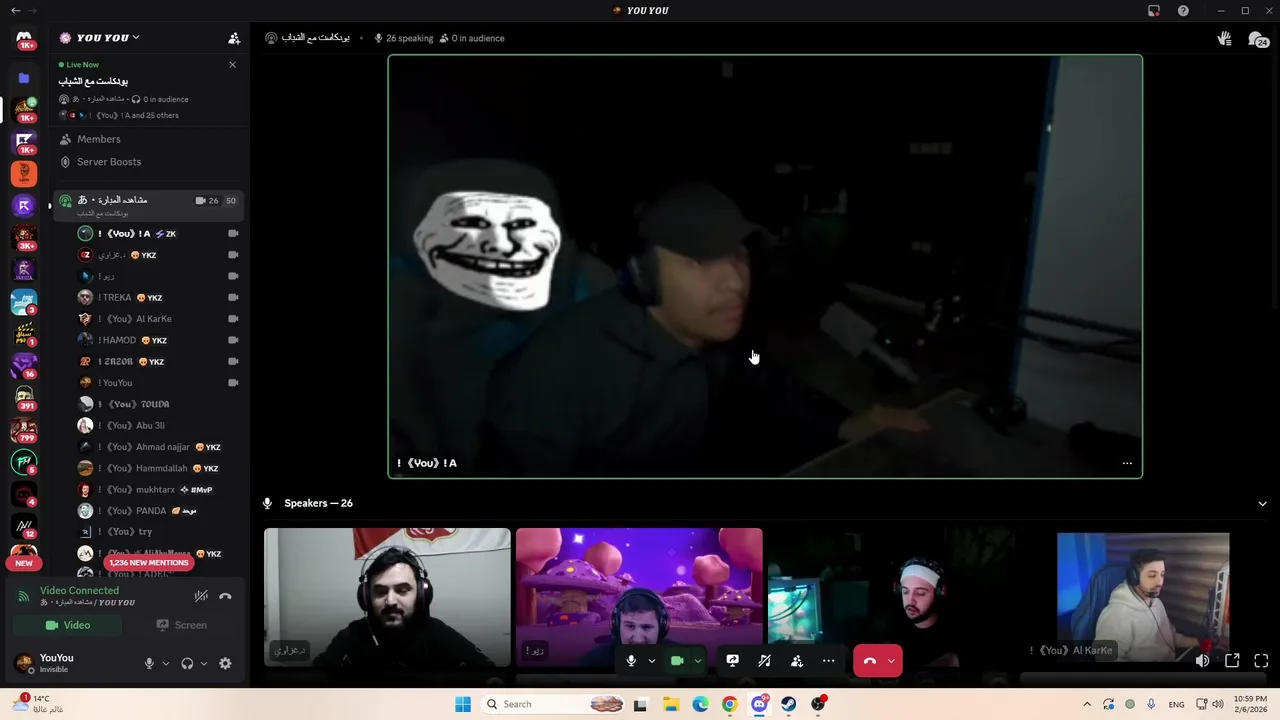
Task: Close the Live Now stage banner
Action: 233,65
